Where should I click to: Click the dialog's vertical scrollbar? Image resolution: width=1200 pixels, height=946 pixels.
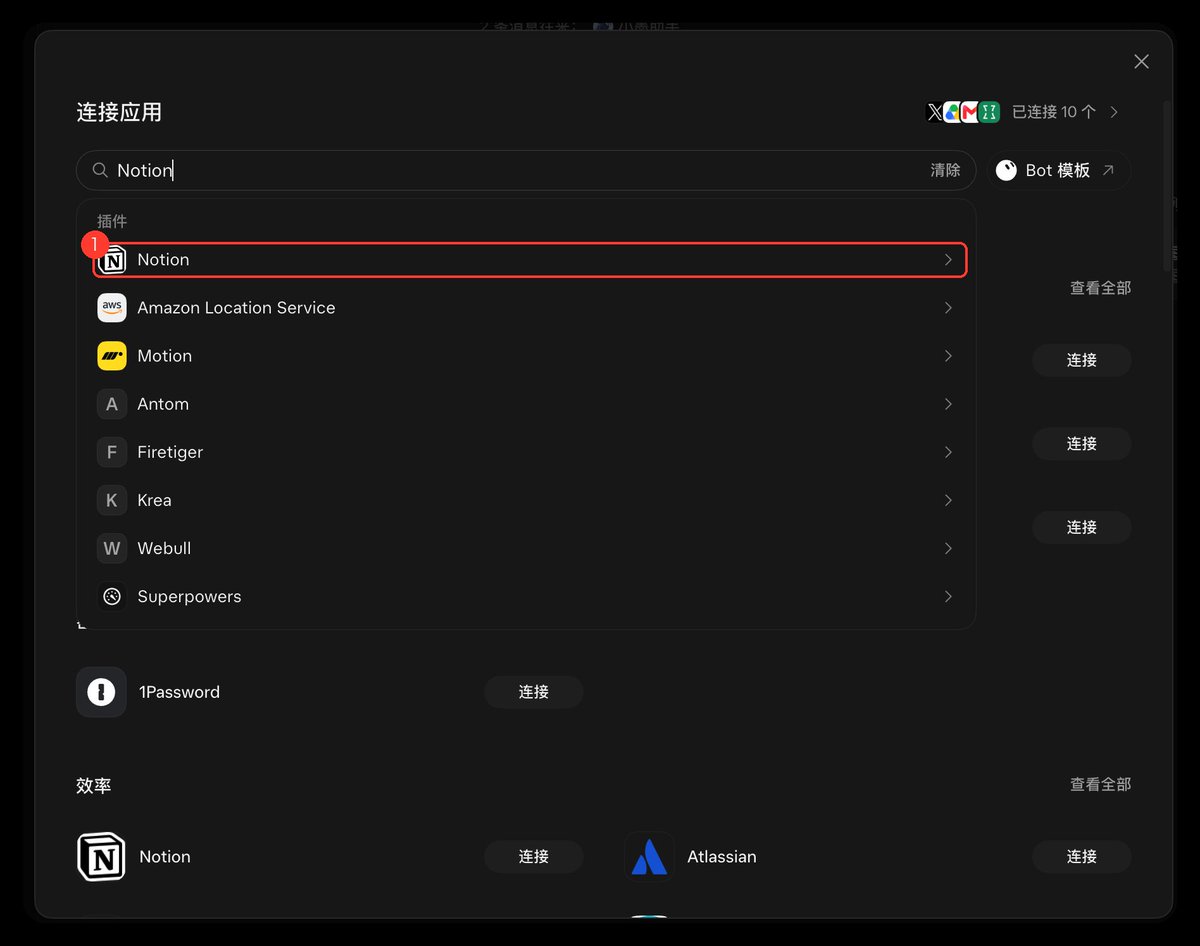(1167, 185)
